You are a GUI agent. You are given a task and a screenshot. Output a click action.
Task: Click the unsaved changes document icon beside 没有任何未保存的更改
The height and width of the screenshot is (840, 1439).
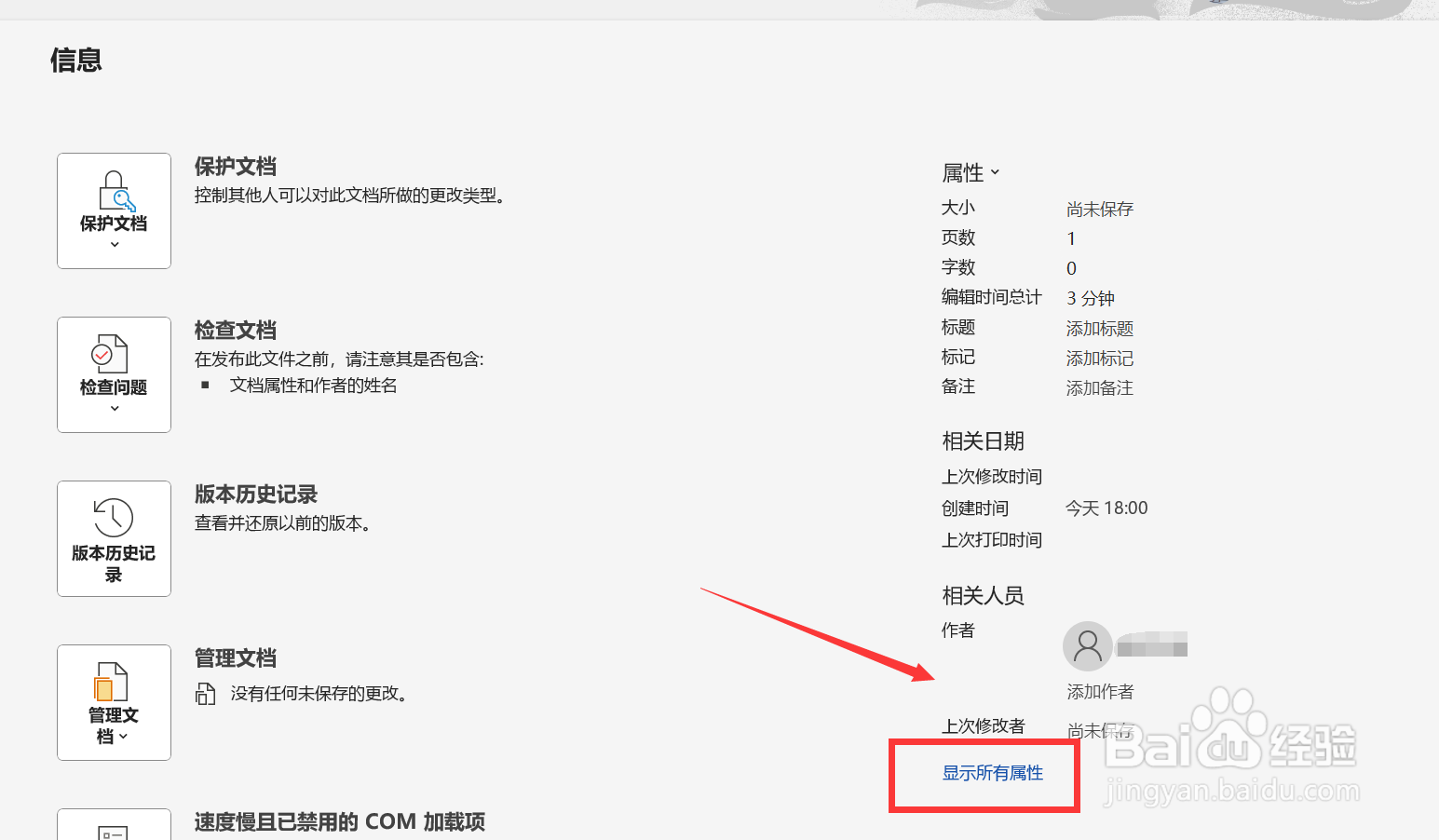click(x=206, y=693)
